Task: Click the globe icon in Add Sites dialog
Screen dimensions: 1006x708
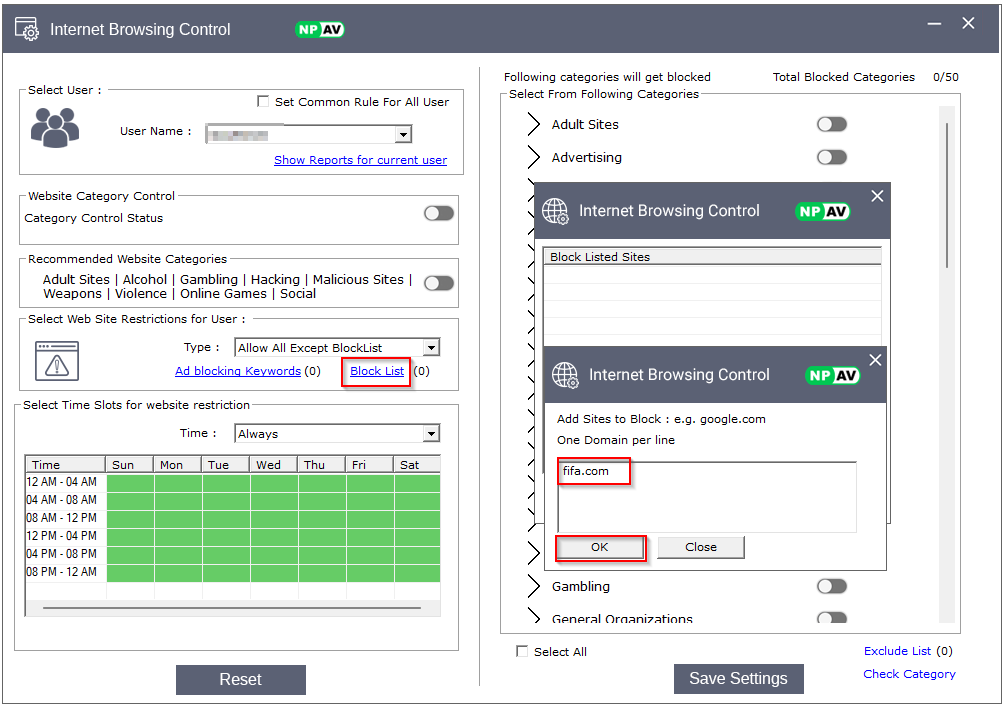Action: [566, 375]
